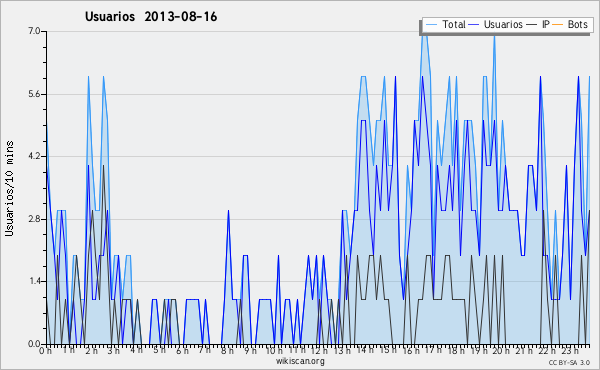Click the '22 h' x-axis label
The width and height of the screenshot is (600, 370).
pyautogui.click(x=546, y=350)
